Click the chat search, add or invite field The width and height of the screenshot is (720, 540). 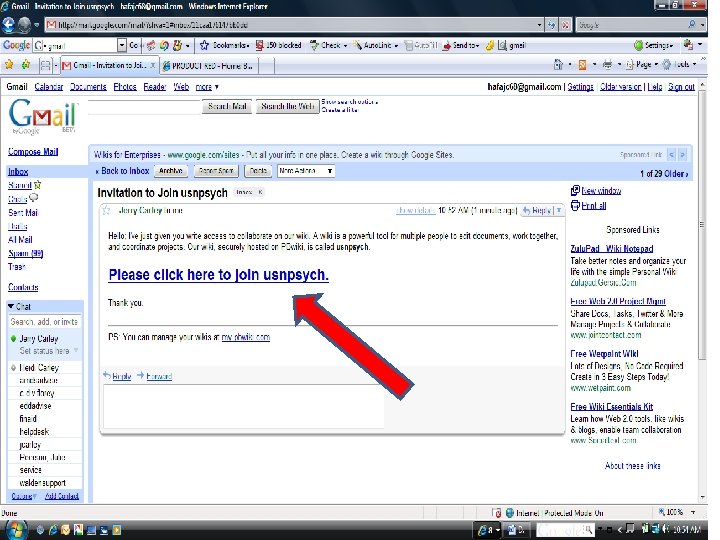(x=44, y=321)
